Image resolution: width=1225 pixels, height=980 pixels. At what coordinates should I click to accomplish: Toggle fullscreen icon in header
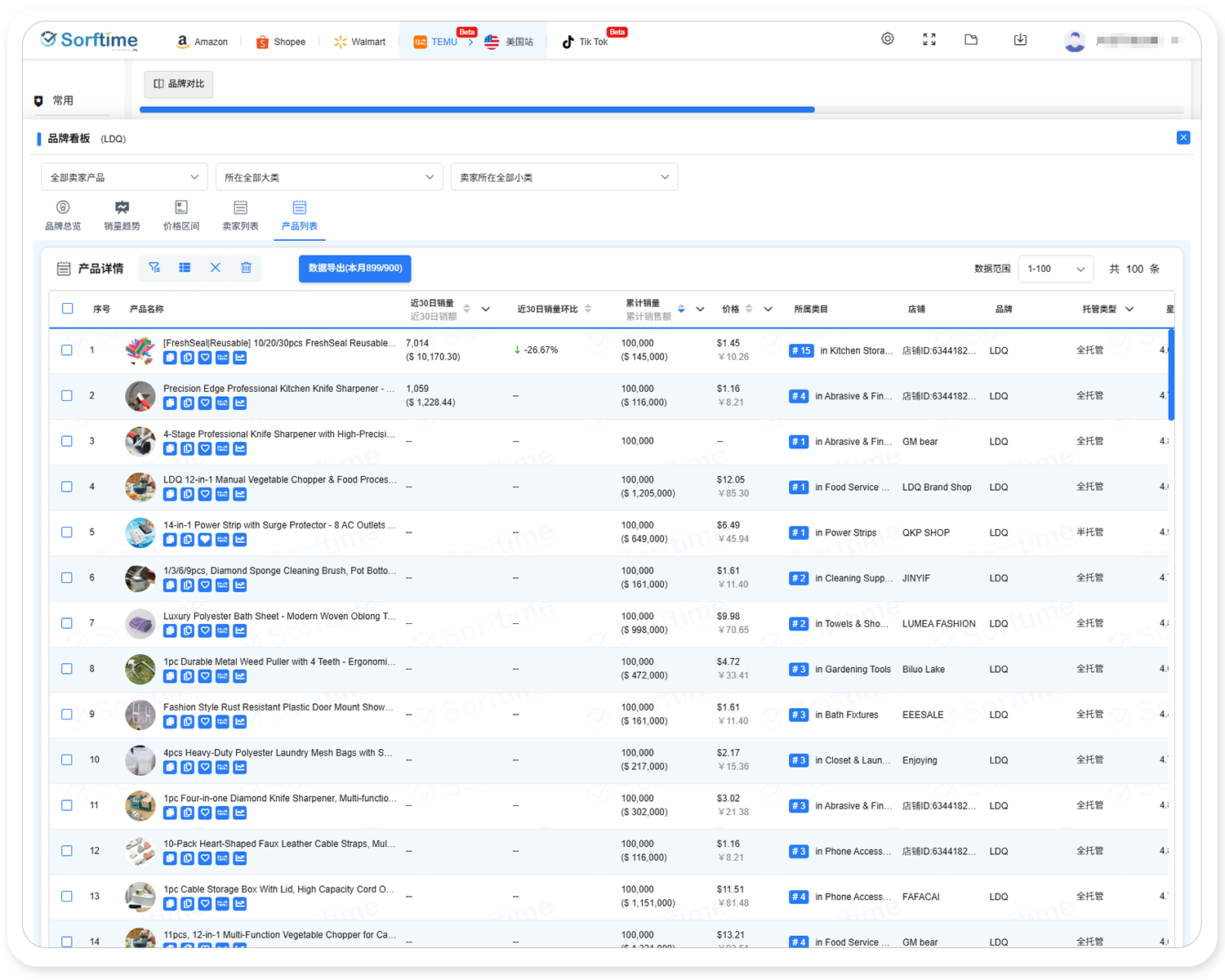(929, 39)
